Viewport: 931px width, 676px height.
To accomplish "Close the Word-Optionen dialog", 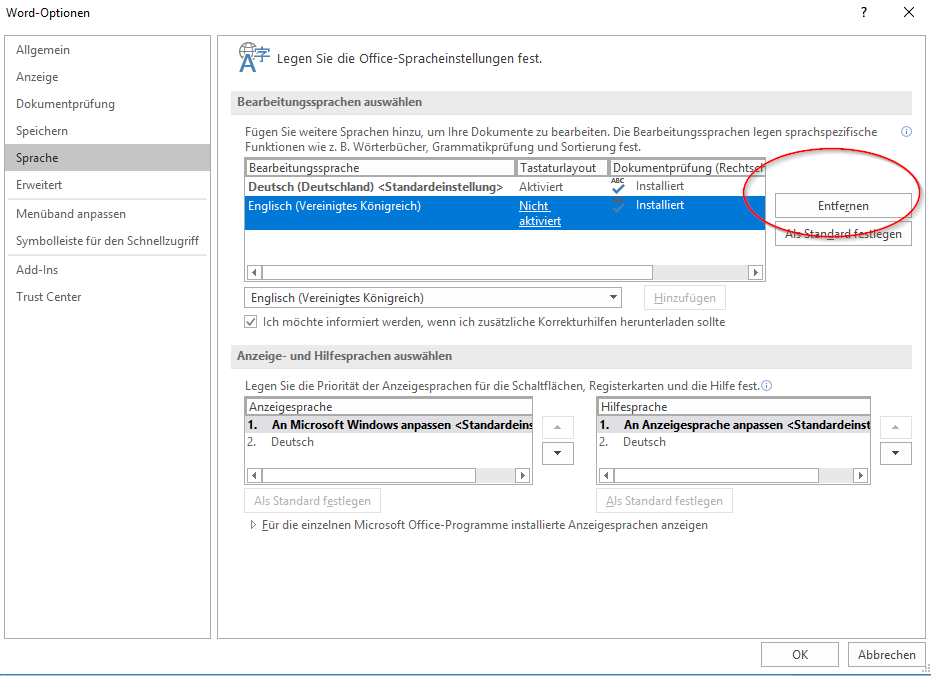I will pos(909,12).
